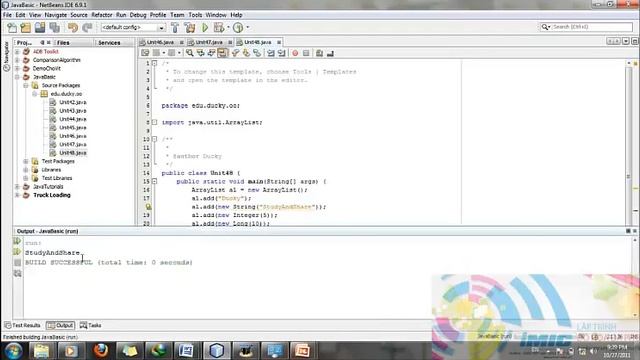Click the Debug Main Project icon
Screen dimensions: 640x360
(219, 27)
